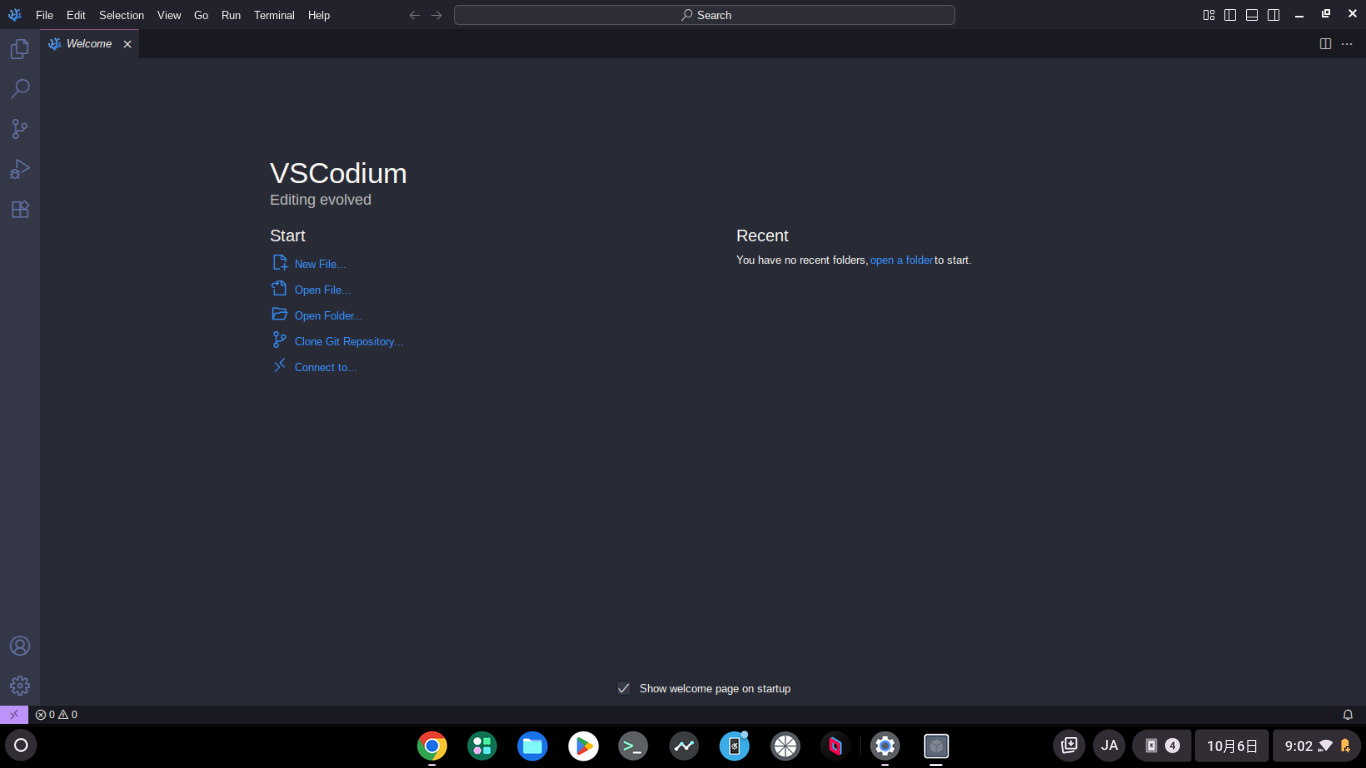Image resolution: width=1366 pixels, height=768 pixels.
Task: Open the Source Control view
Action: click(x=19, y=129)
